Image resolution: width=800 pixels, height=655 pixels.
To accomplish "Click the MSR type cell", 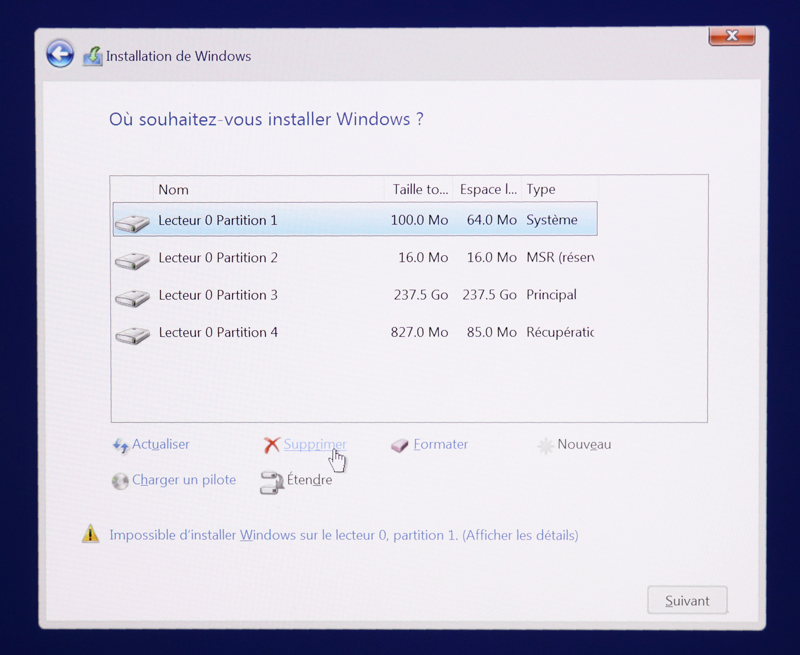I will coord(560,258).
